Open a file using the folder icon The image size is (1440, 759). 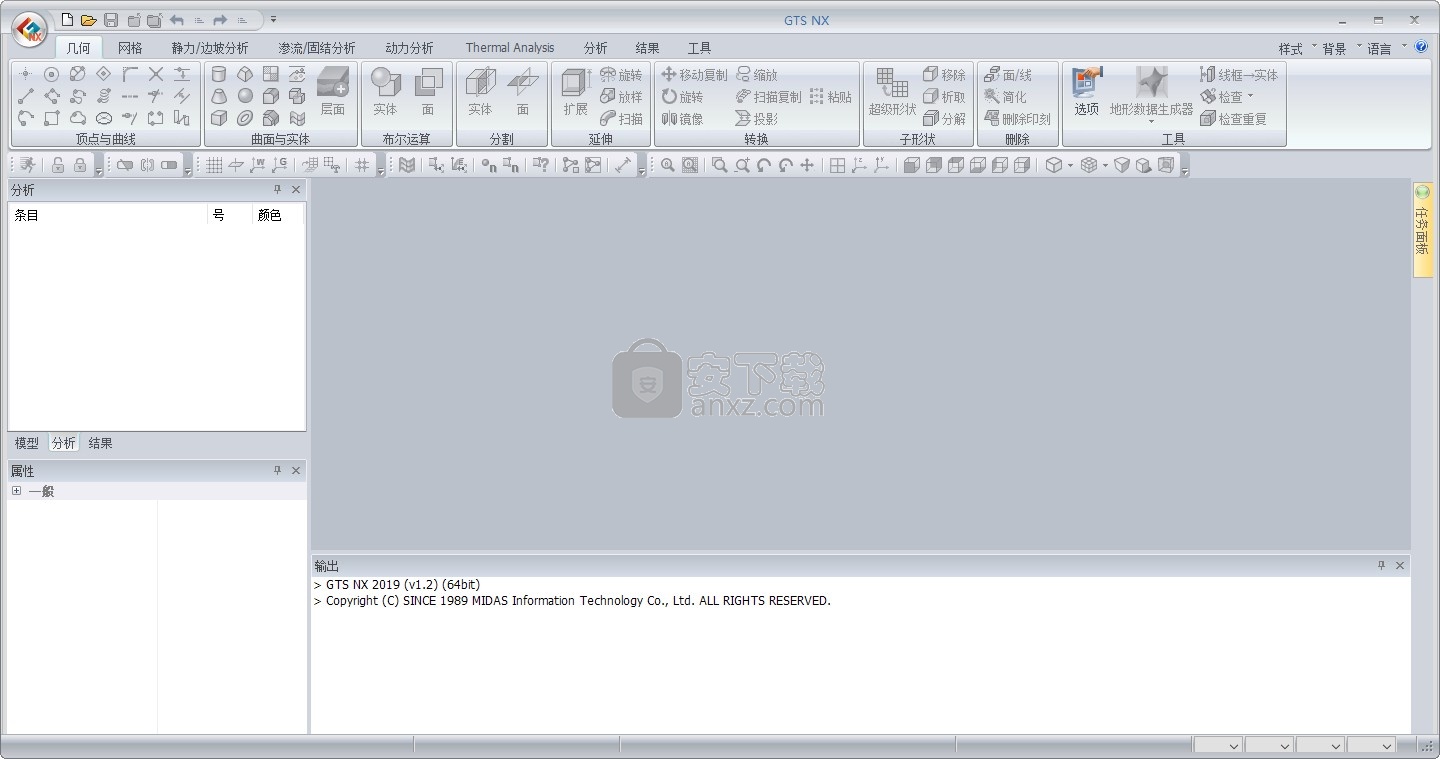tap(89, 19)
